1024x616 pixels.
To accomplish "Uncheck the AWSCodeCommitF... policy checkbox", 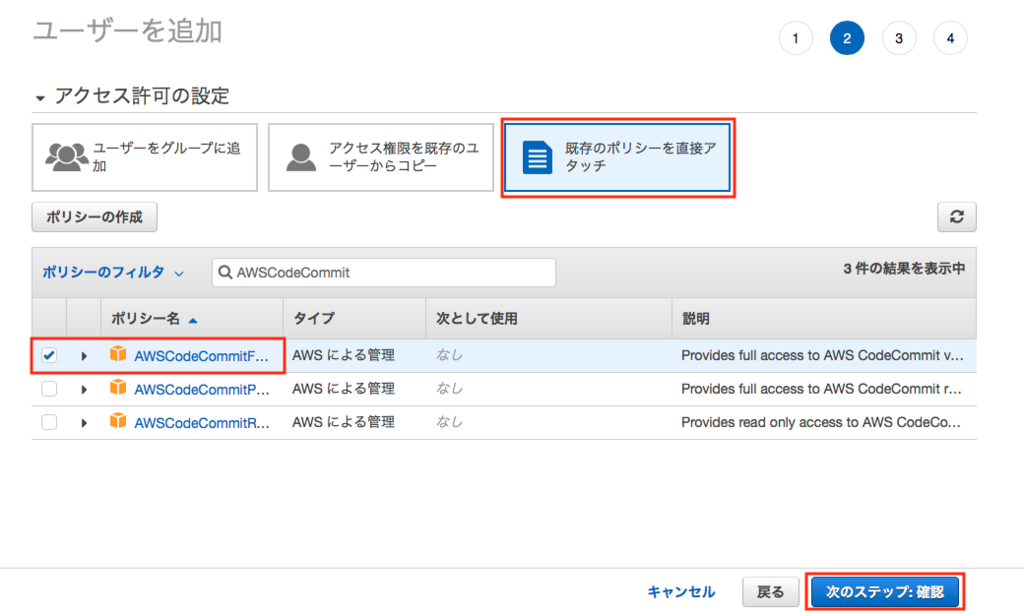I will [x=49, y=355].
